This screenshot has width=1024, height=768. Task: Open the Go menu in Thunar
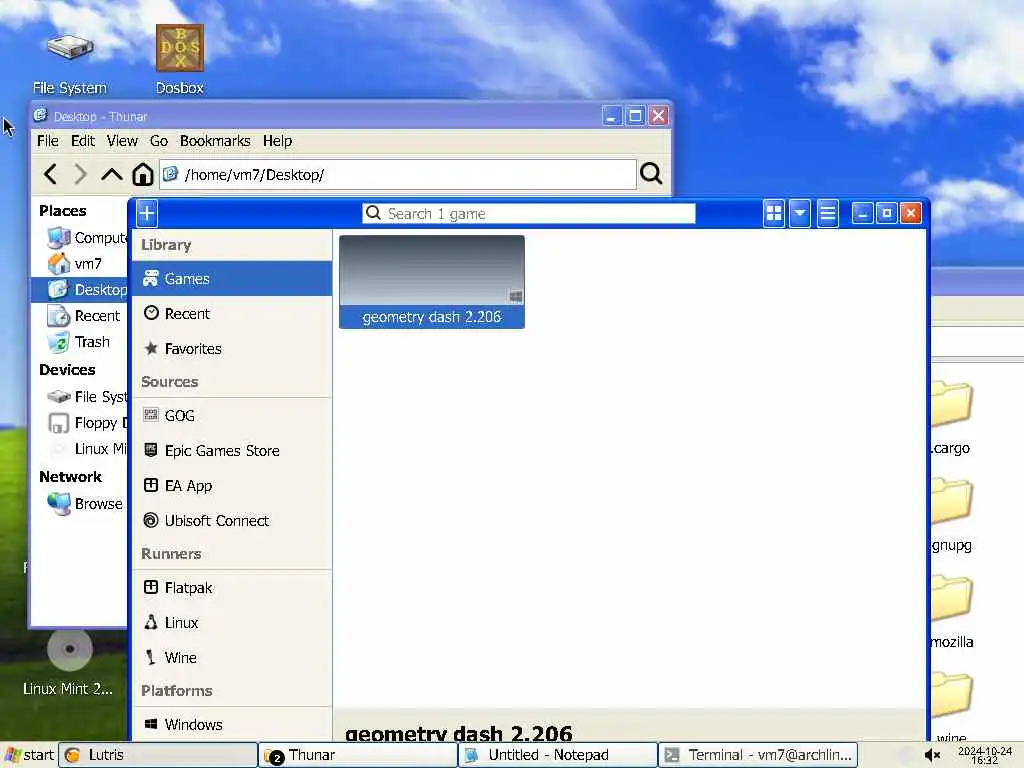tap(159, 141)
